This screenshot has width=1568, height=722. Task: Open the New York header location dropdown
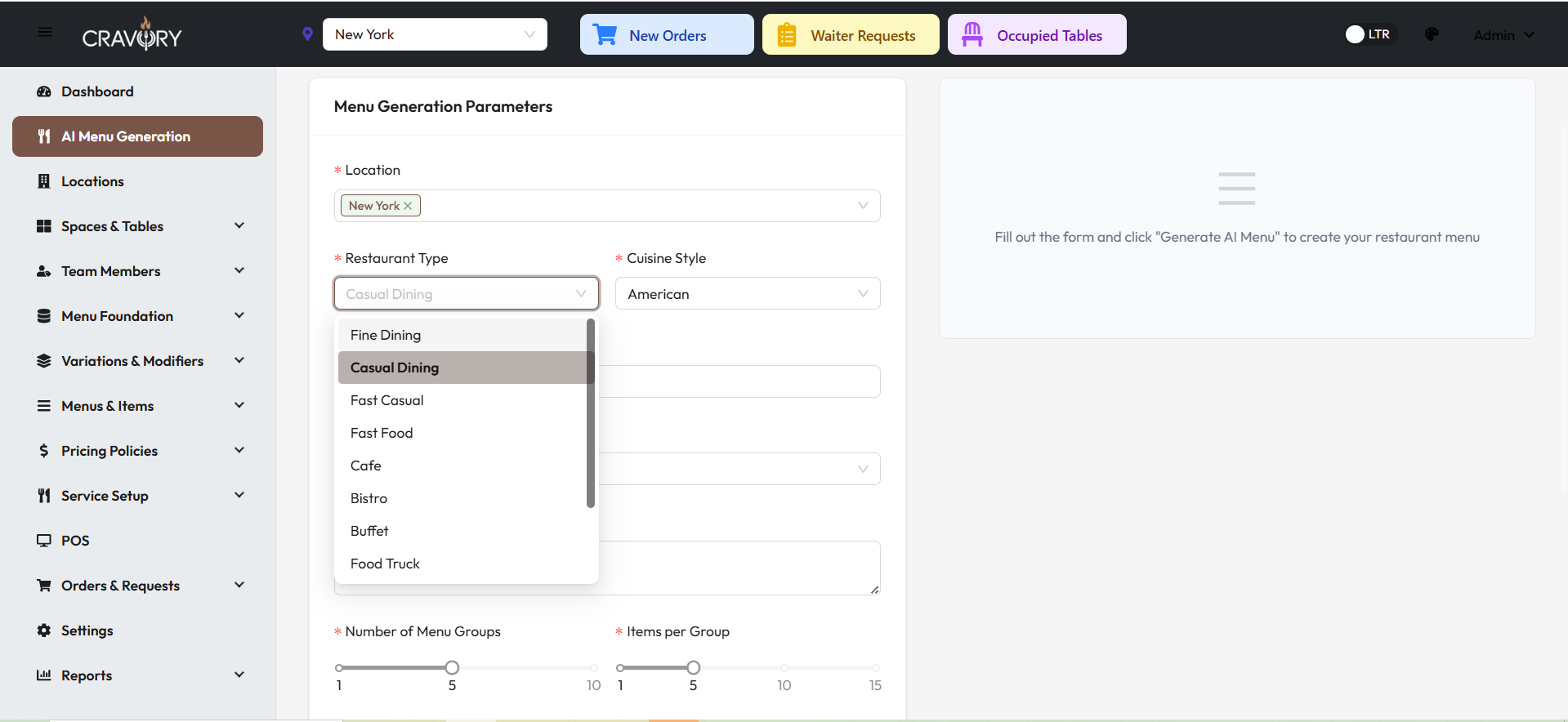(x=435, y=34)
